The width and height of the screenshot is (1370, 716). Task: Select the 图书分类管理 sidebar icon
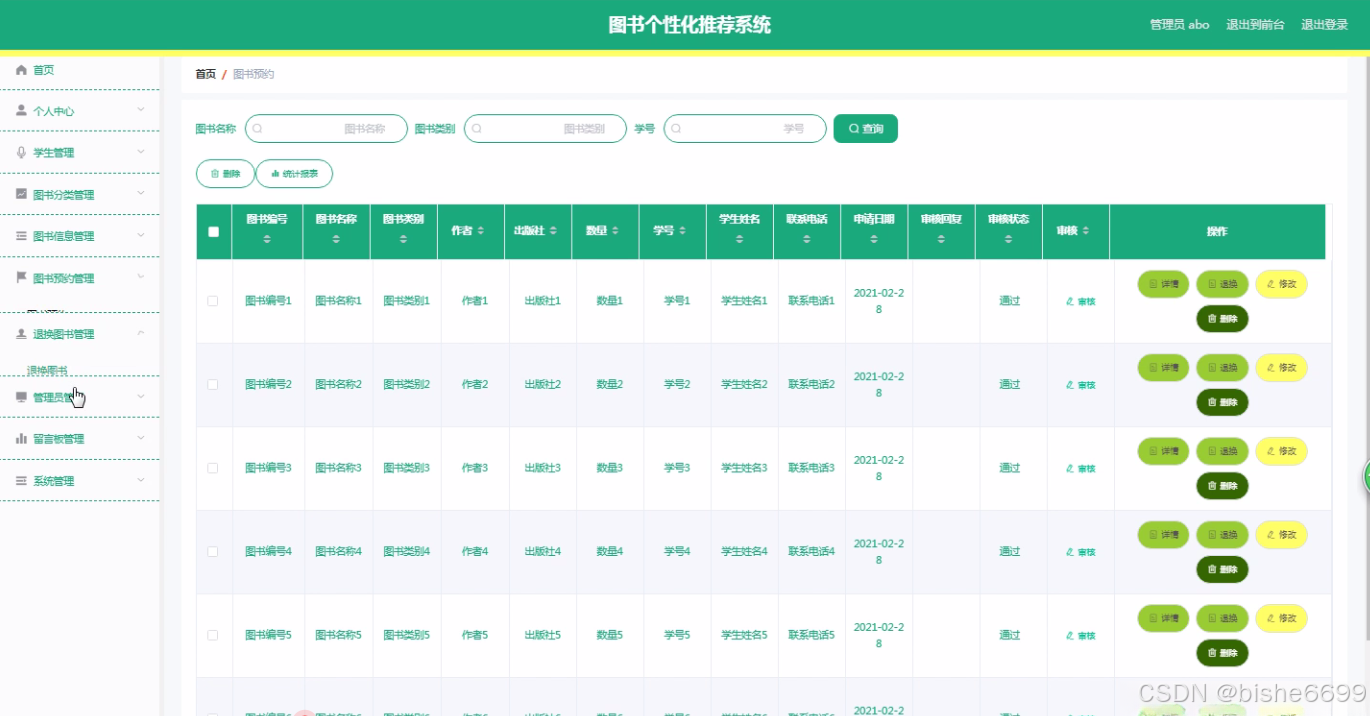tap(20, 192)
